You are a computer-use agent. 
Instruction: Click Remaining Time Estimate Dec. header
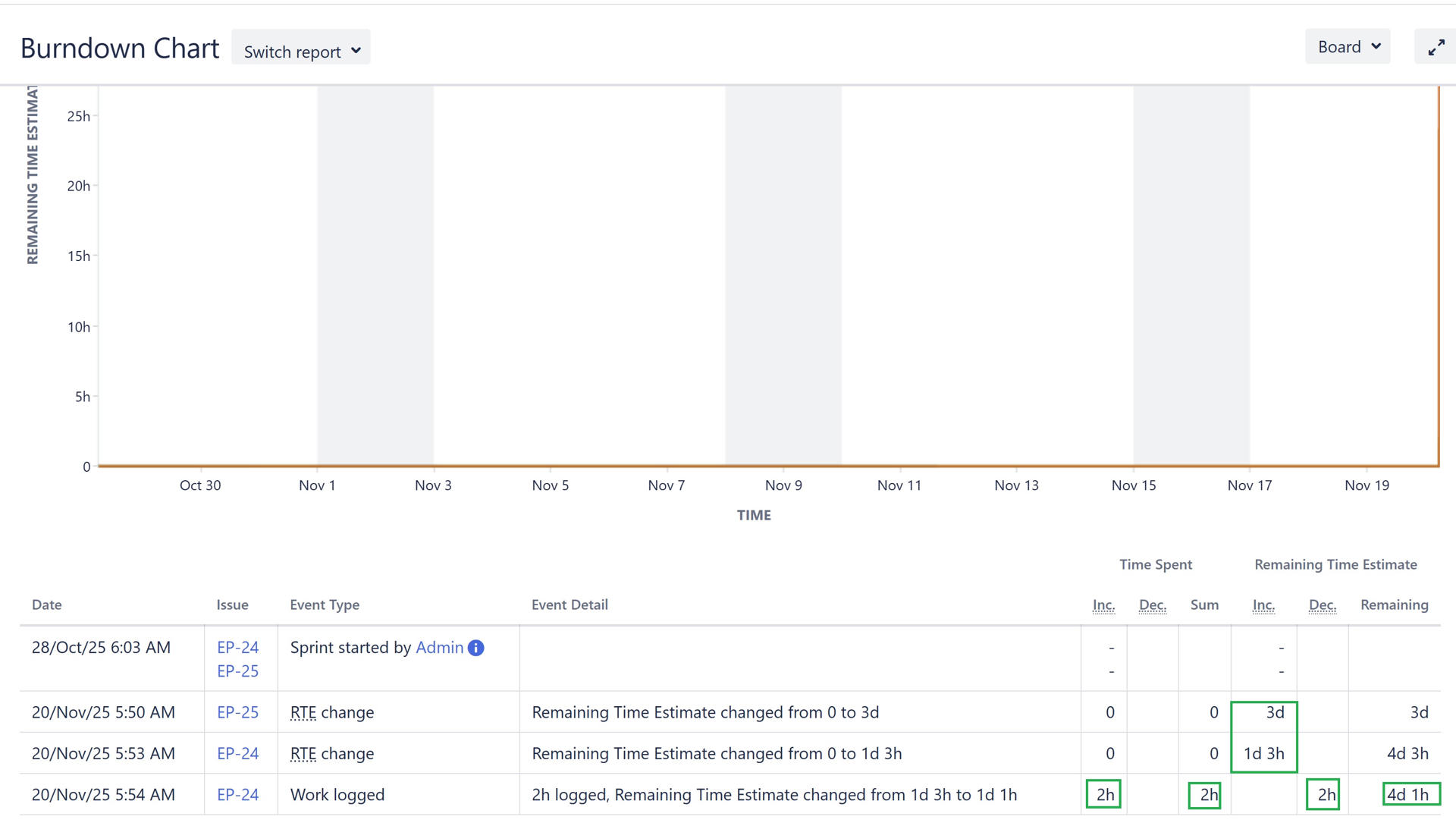point(1322,605)
